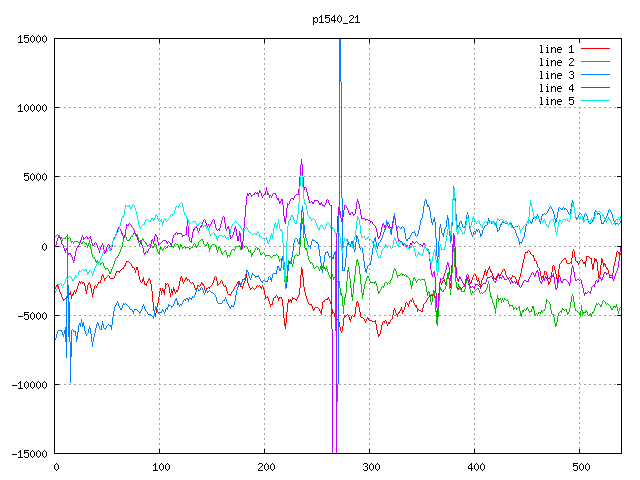Click the green legend sample for line 2

[596, 62]
